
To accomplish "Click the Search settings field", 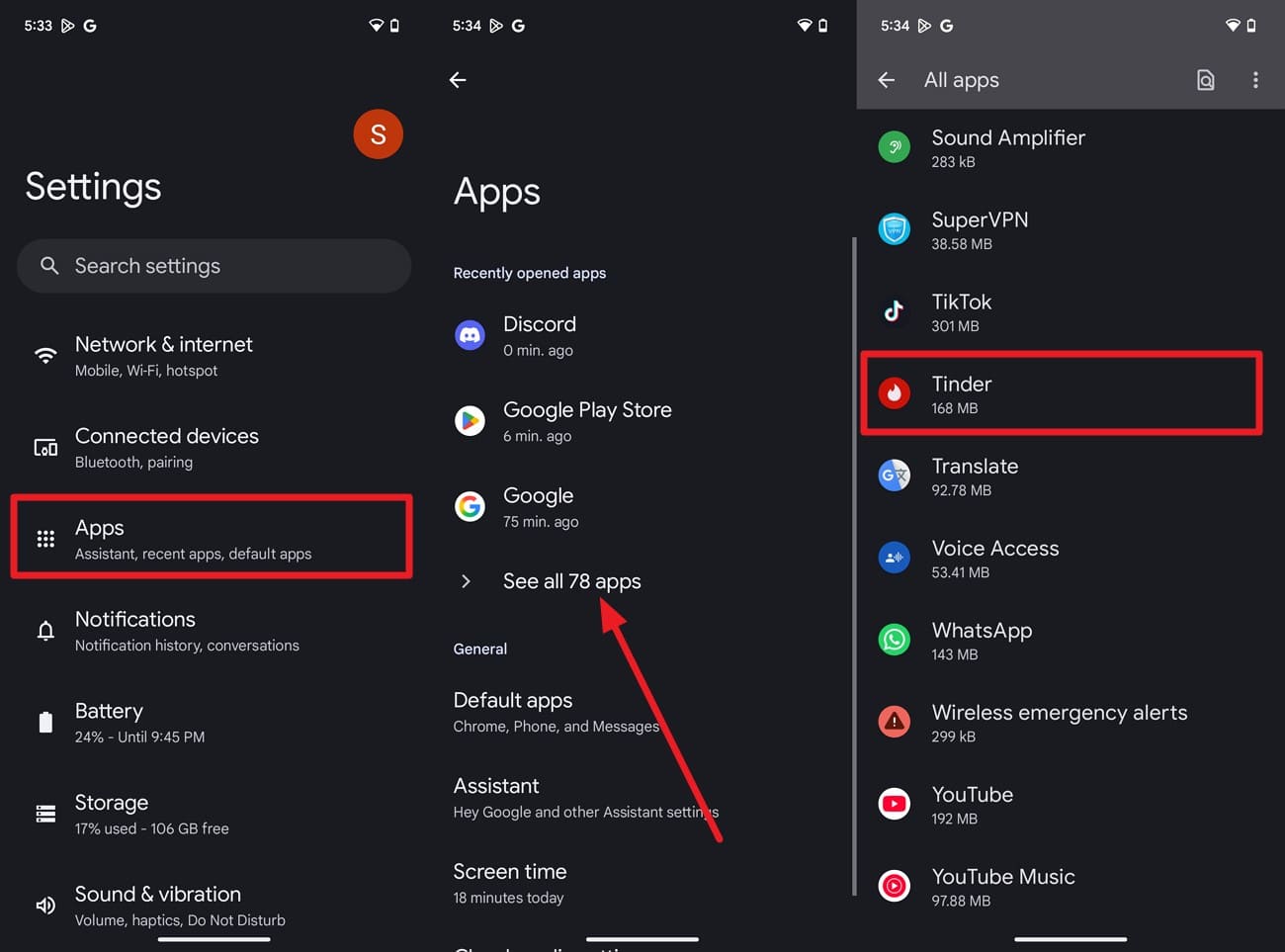I will point(214,266).
